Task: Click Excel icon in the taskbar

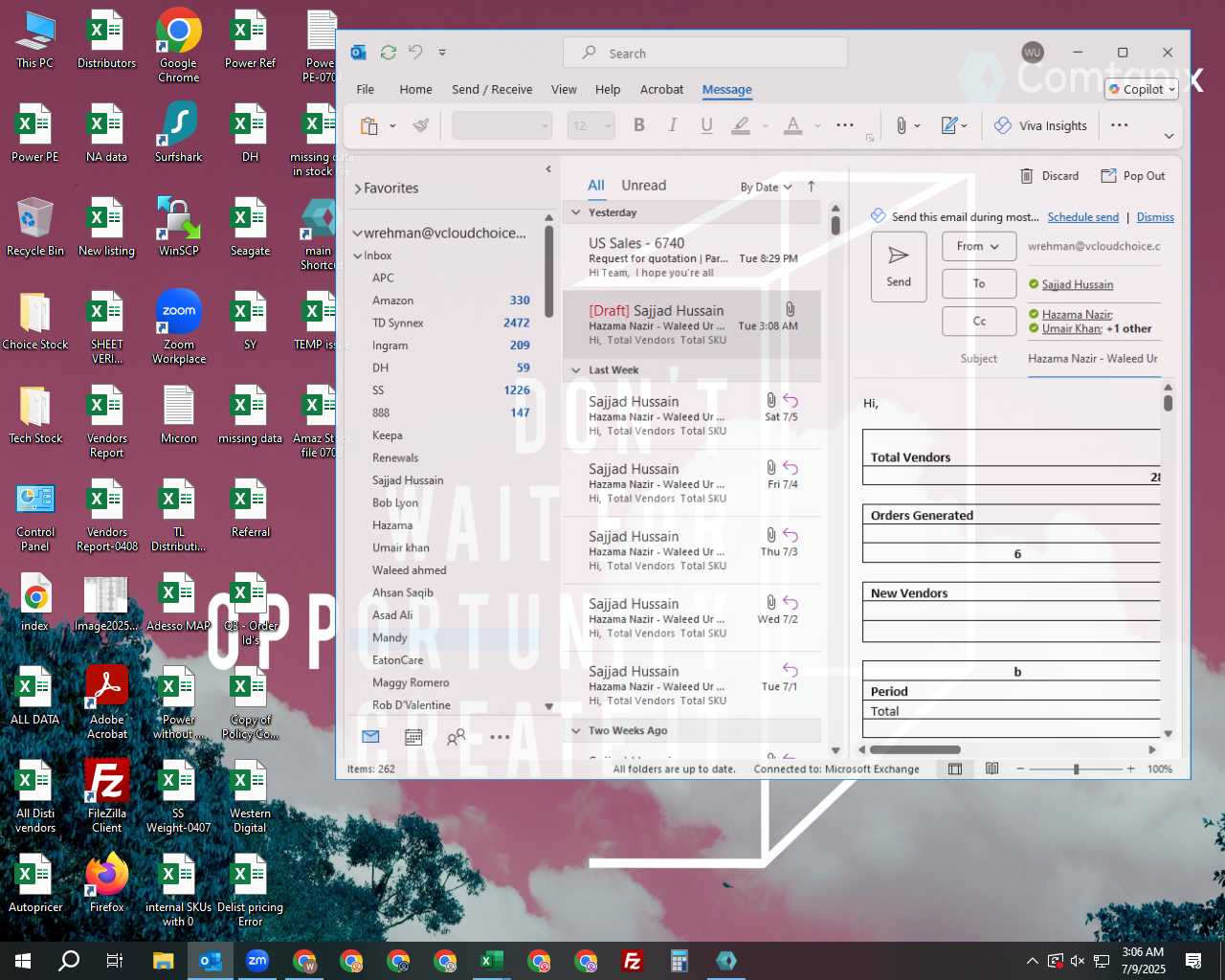Action: point(492,961)
